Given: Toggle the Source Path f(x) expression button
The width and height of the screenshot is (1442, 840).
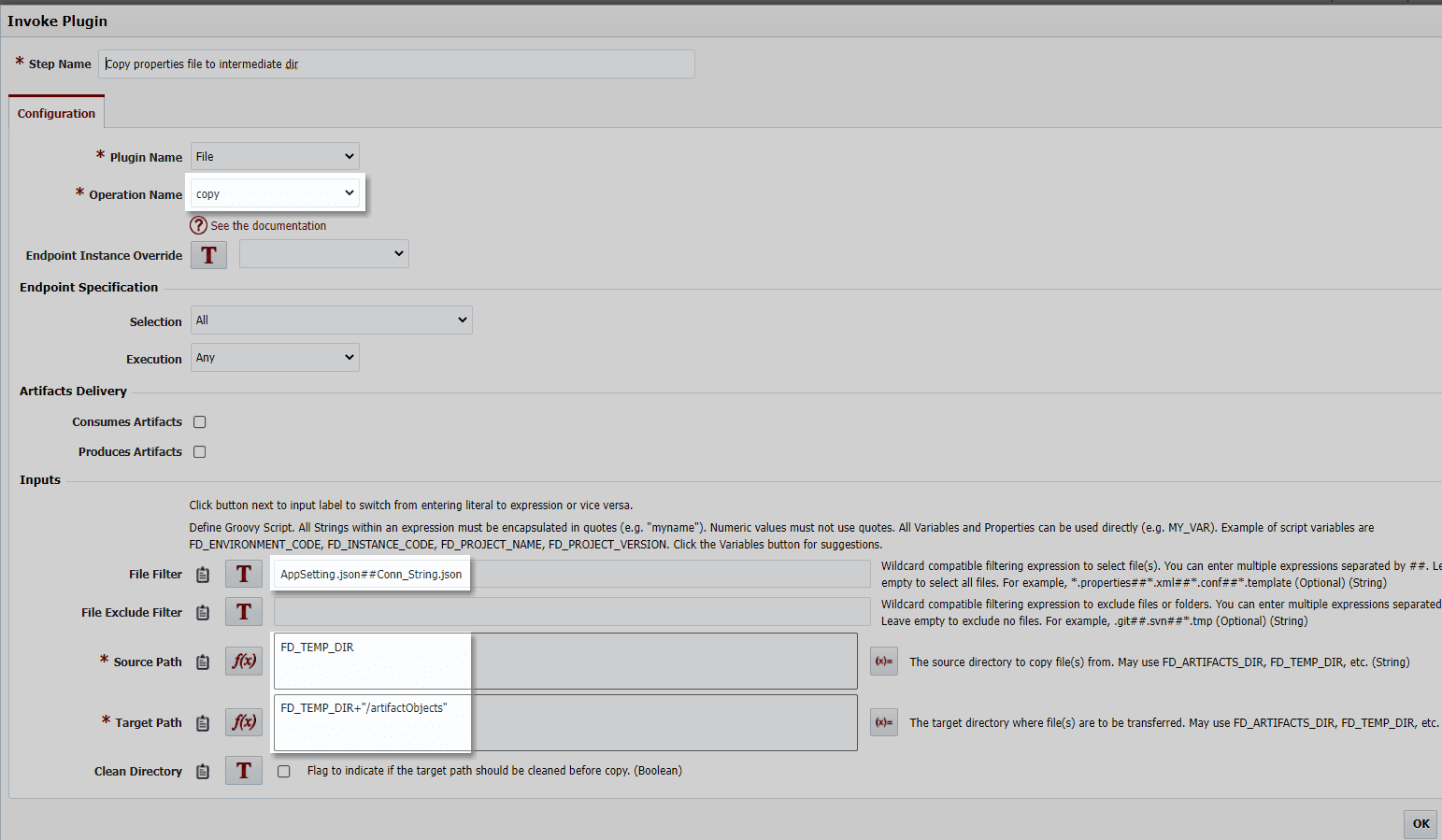Looking at the screenshot, I should [x=244, y=661].
